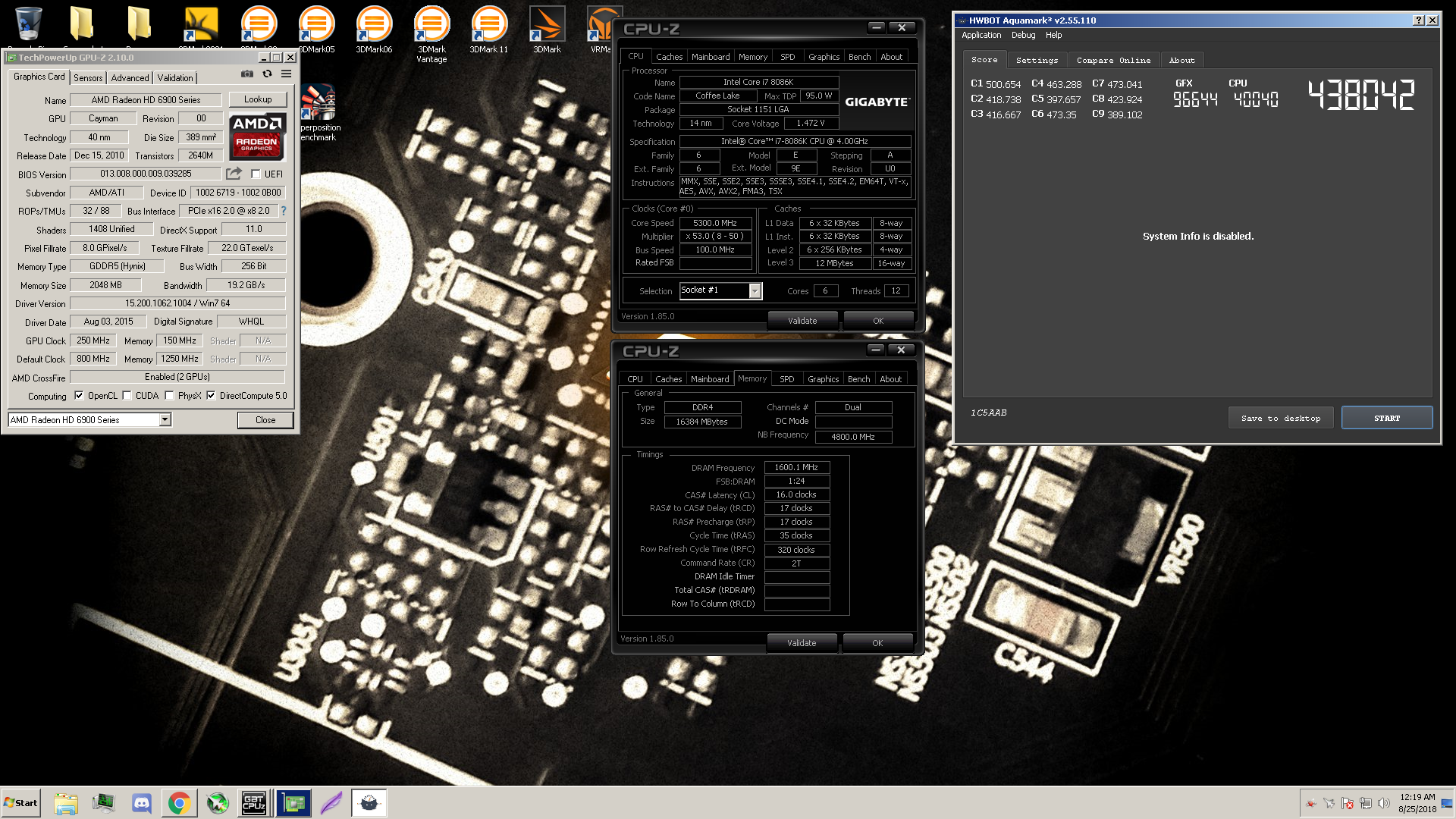Viewport: 1456px width, 819px height.
Task: Toggle the UEFI checkbox in GPU-Z
Action: pos(256,174)
